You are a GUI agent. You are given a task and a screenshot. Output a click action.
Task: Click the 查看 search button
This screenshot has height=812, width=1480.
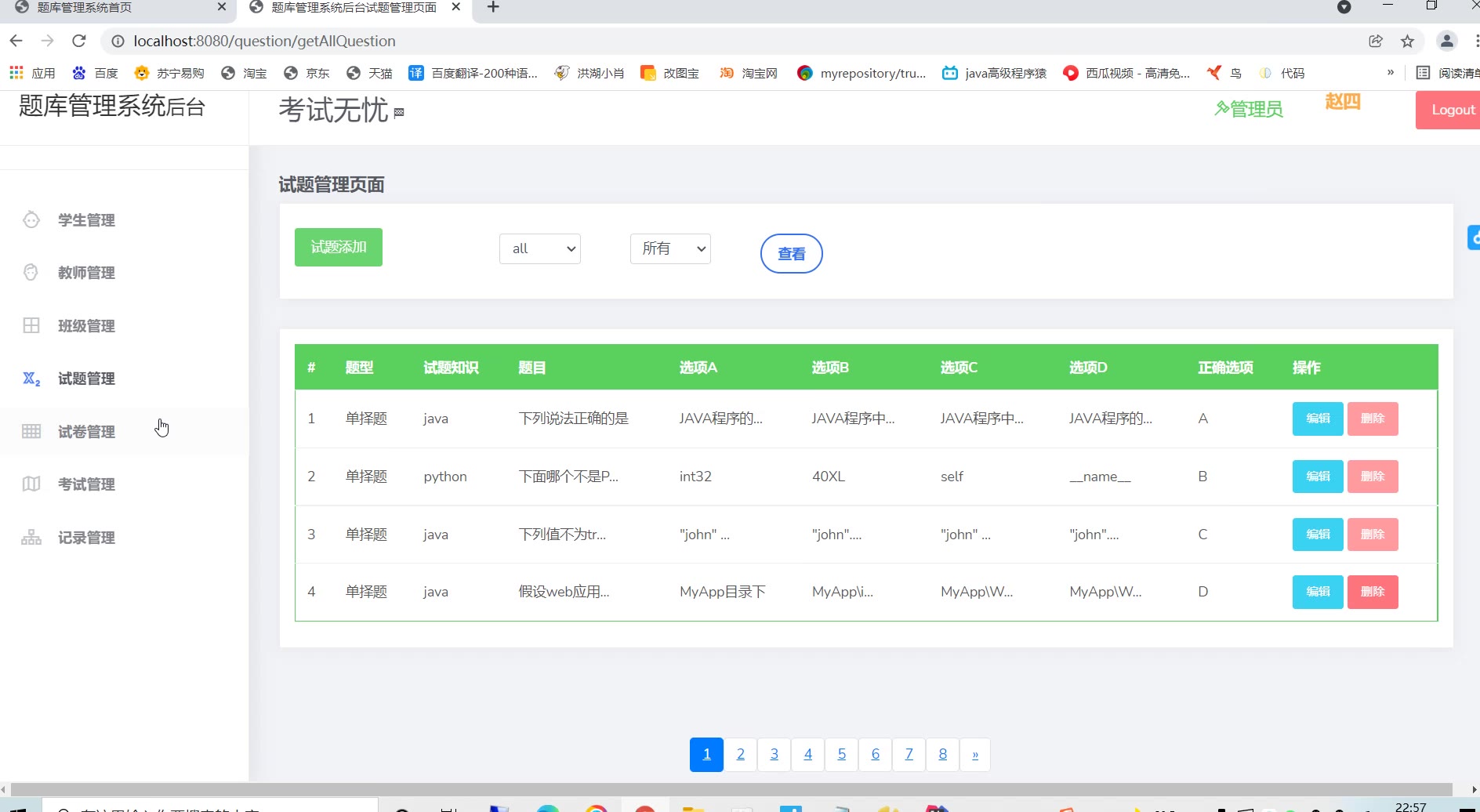791,254
